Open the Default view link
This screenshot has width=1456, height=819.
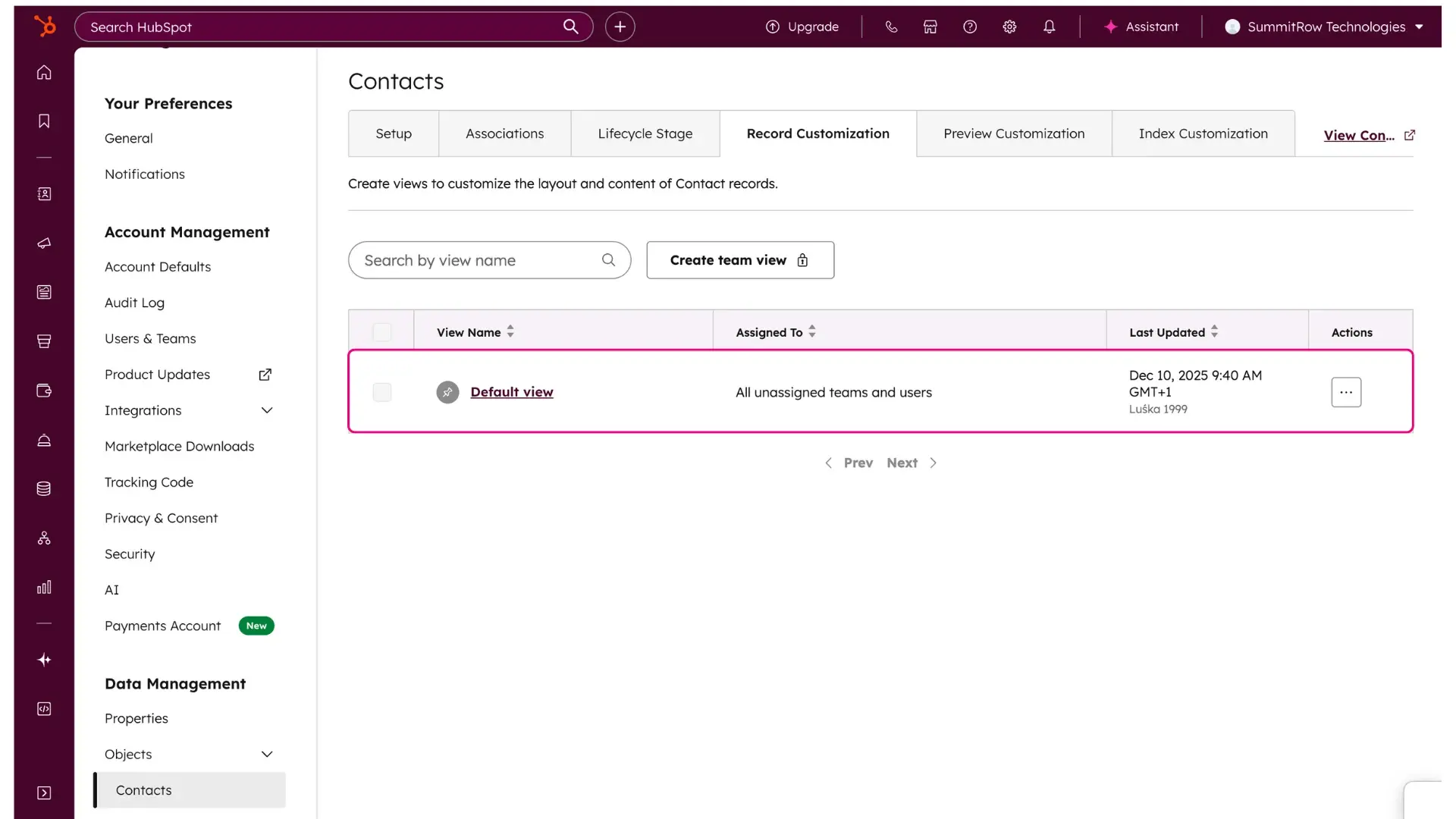[512, 392]
